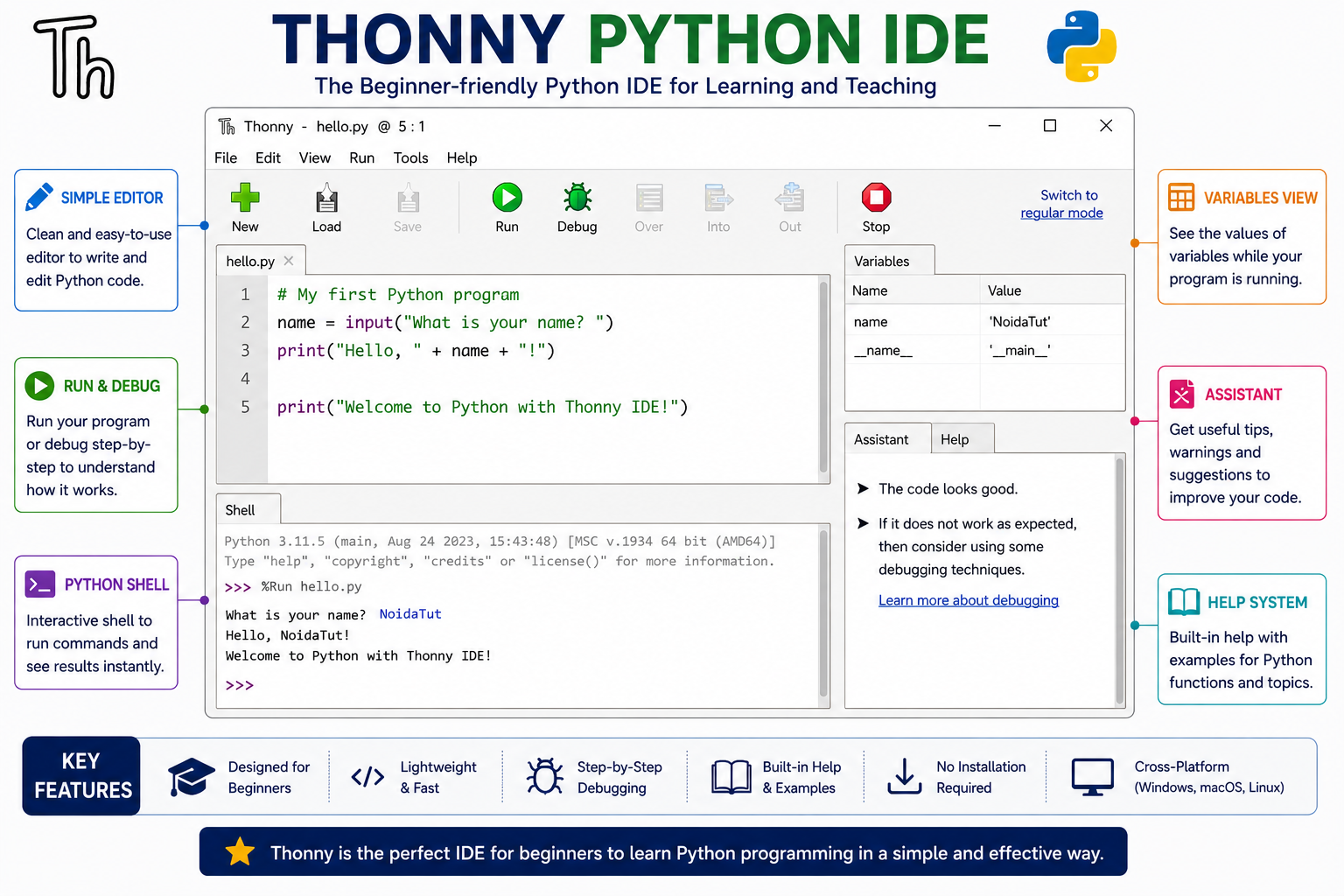Image resolution: width=1344 pixels, height=896 pixels.
Task: Click the Key Features dark blue label
Action: click(x=81, y=775)
